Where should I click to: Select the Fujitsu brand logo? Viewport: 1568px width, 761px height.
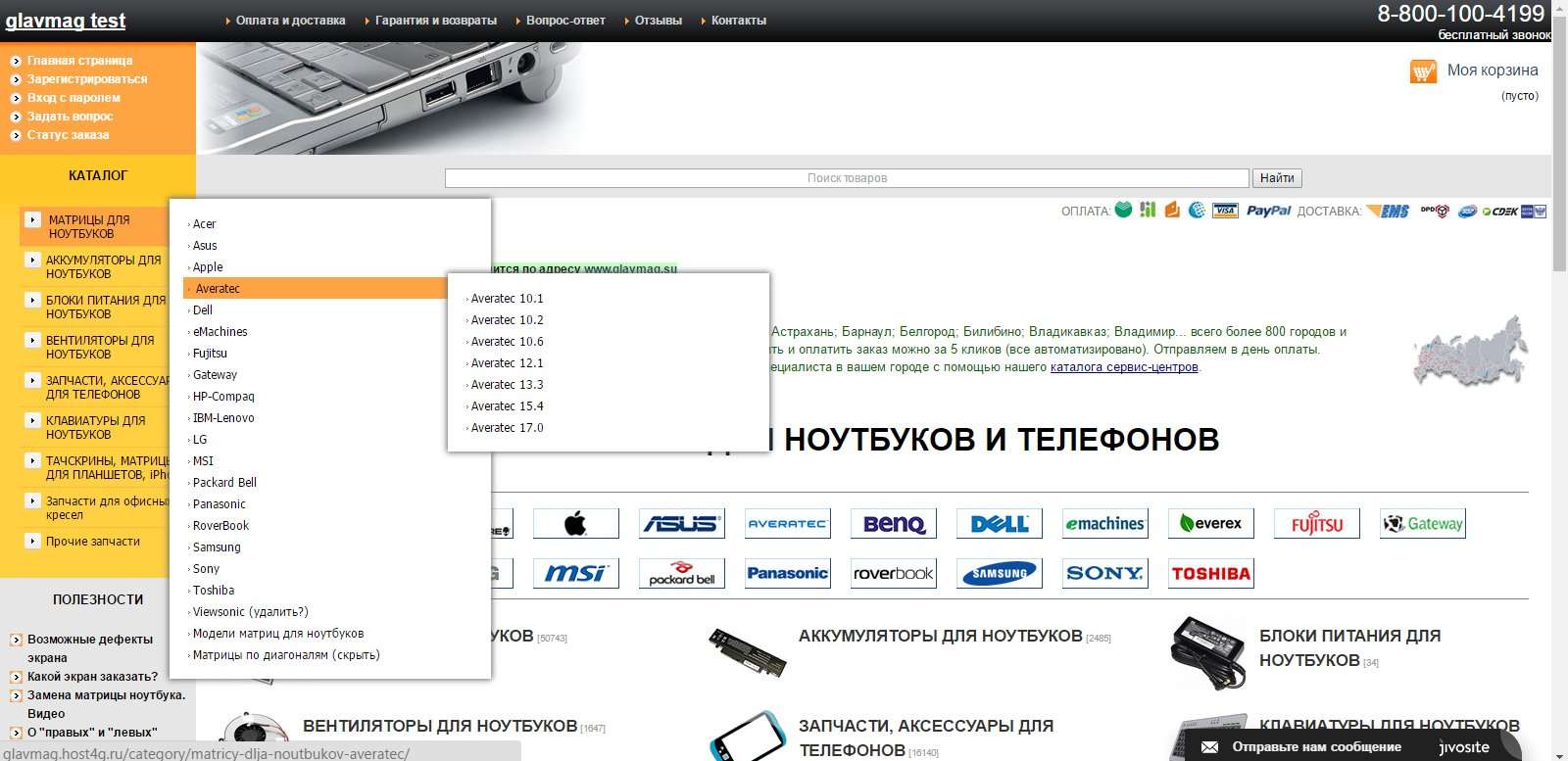pyautogui.click(x=1317, y=524)
